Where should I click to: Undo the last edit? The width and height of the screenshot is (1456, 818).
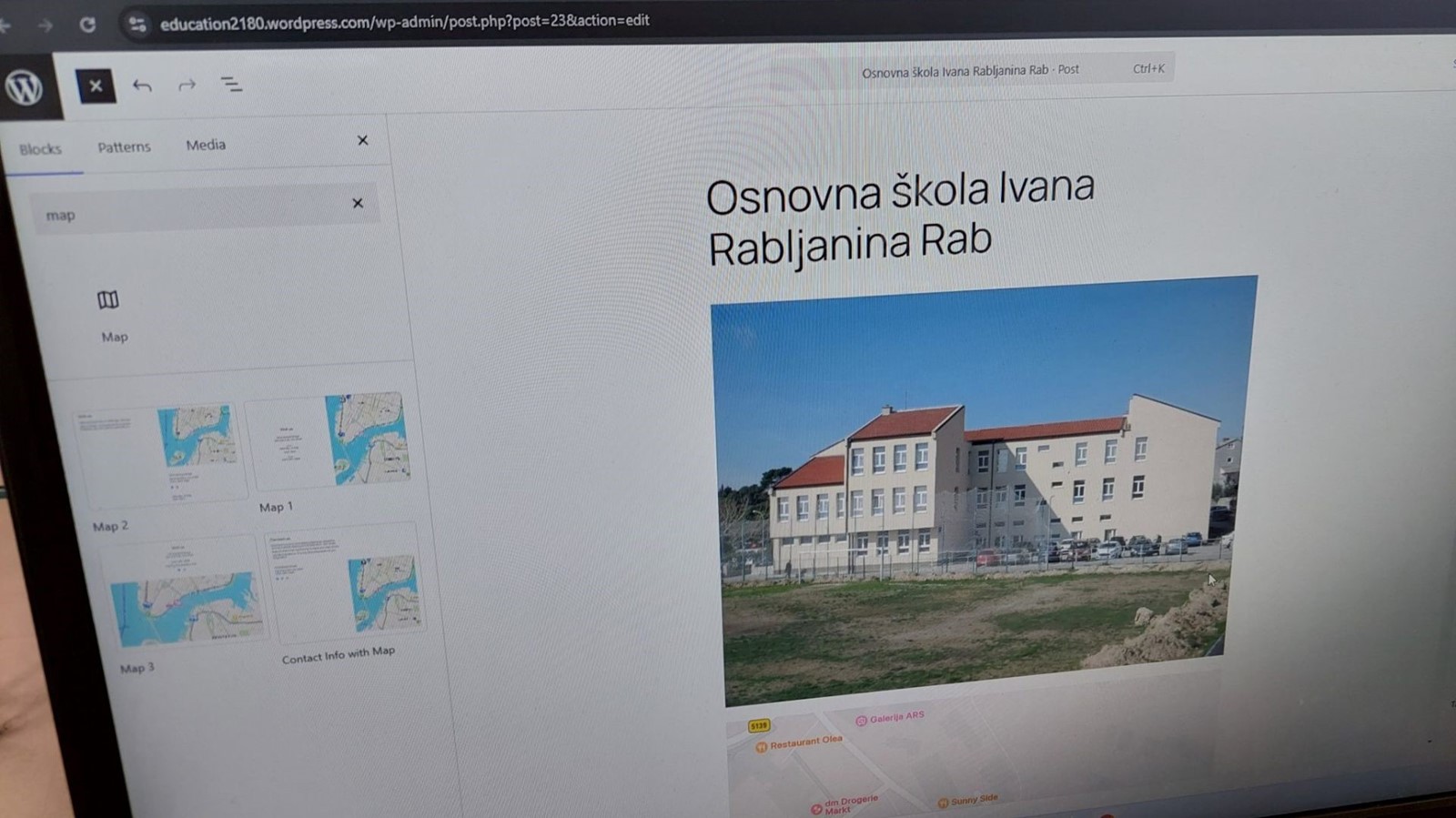click(x=142, y=86)
